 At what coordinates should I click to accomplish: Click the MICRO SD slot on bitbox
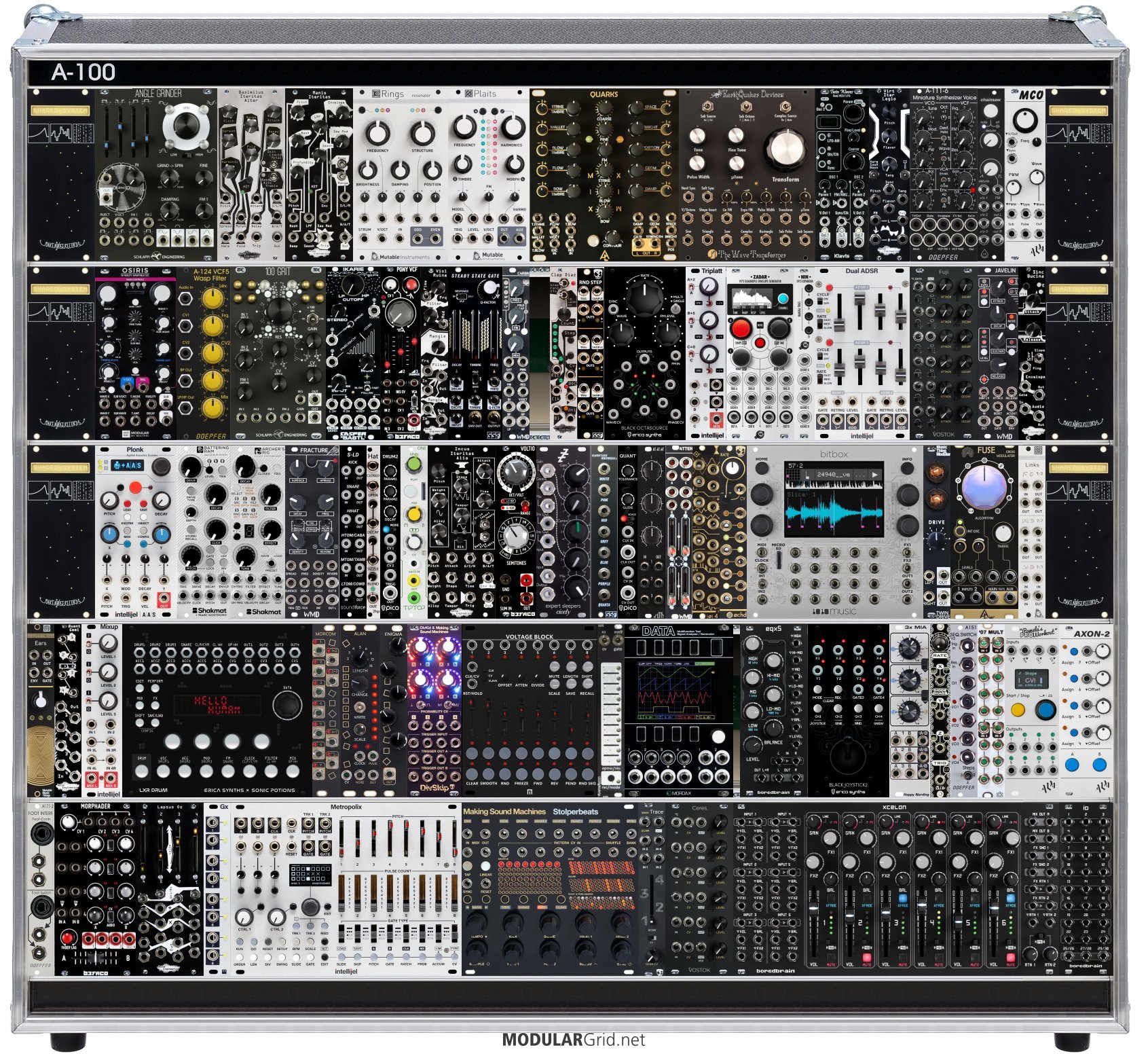779,560
